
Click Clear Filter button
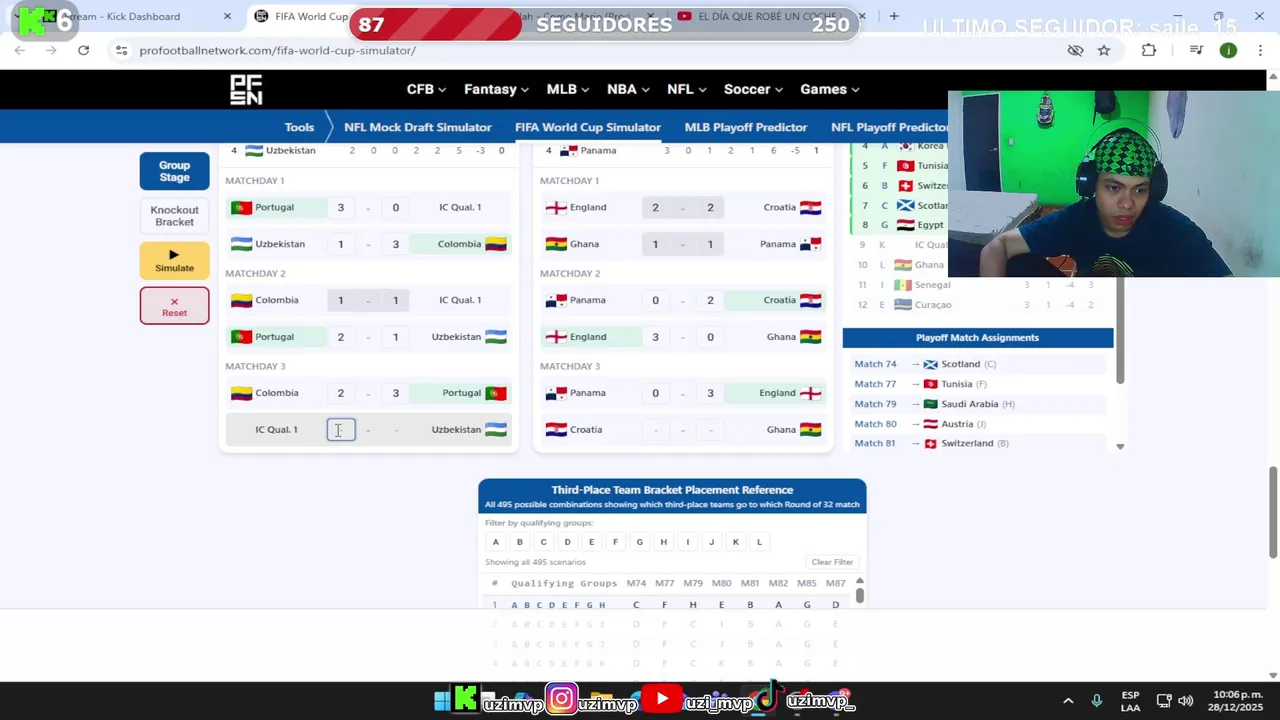[x=832, y=562]
